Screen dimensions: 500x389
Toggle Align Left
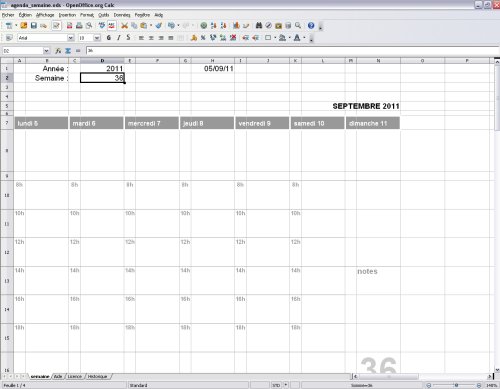click(141, 38)
